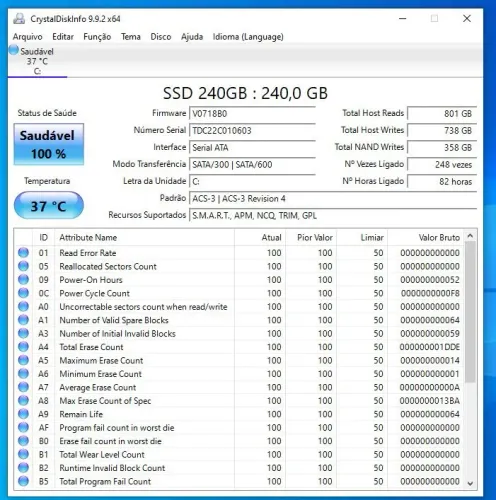Click the status orb for Total Wear Level Count
Screen dimensions: 496x500
[23, 454]
